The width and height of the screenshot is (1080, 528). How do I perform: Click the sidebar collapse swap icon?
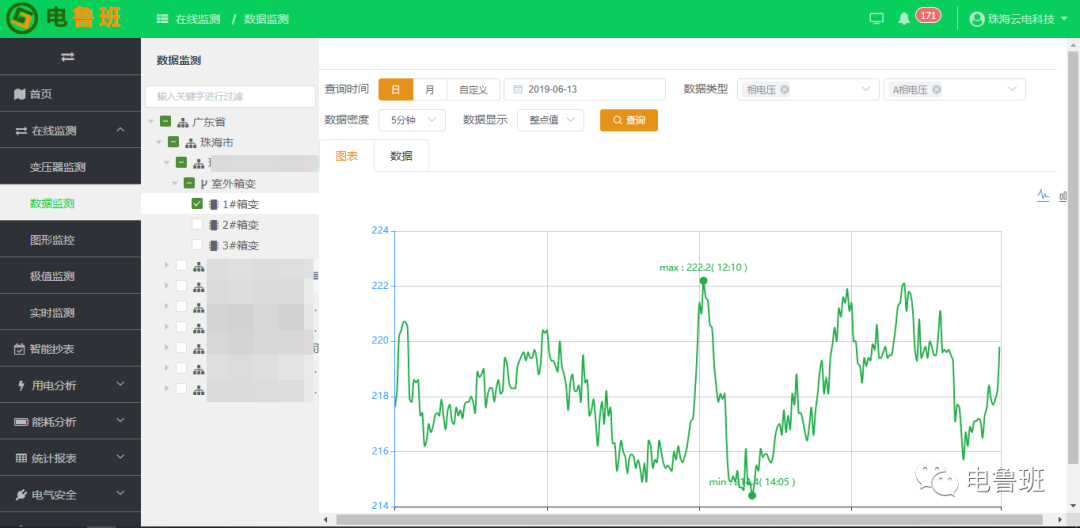click(68, 57)
